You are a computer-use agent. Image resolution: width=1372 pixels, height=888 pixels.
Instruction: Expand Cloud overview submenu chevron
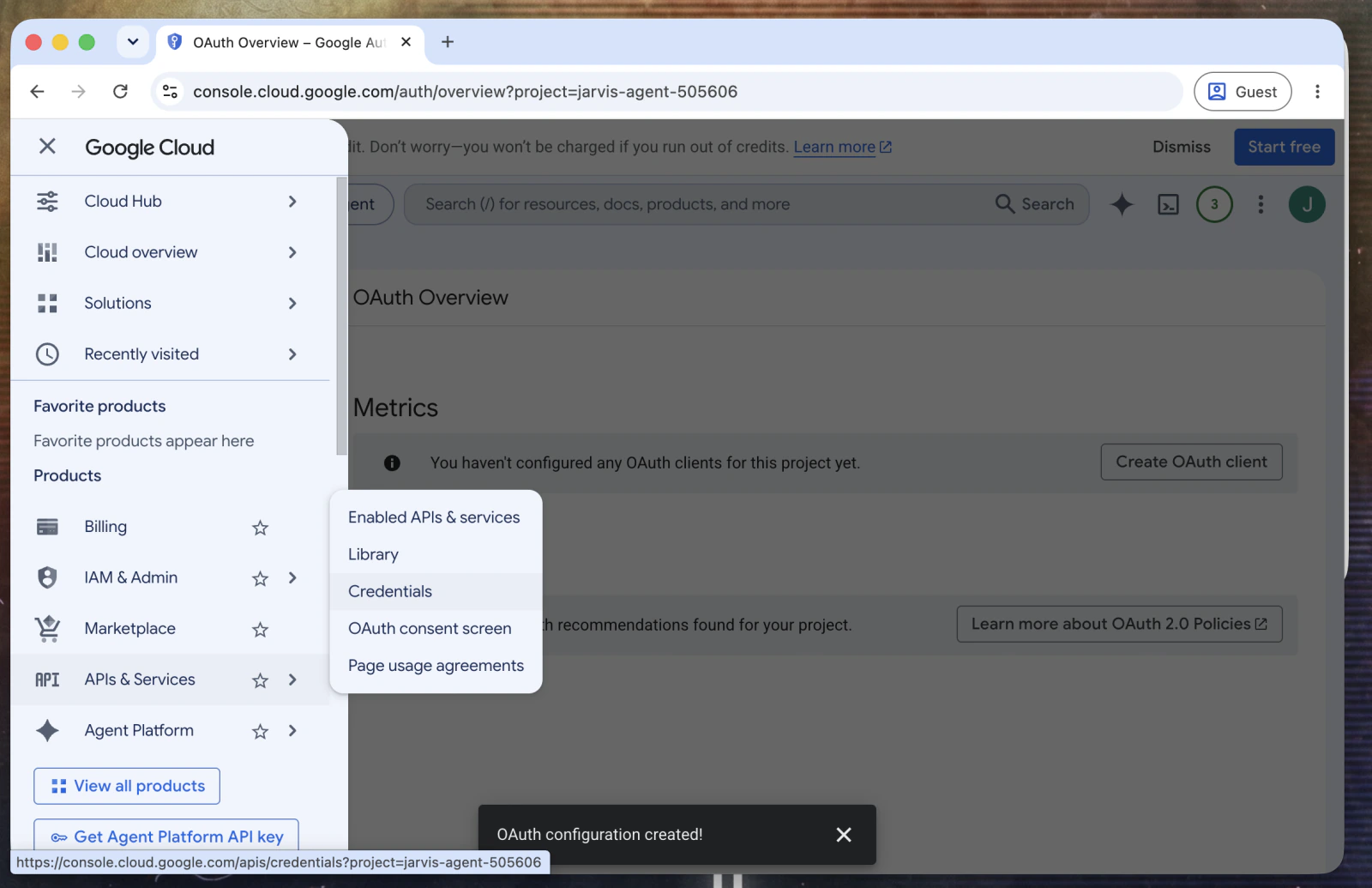pyautogui.click(x=292, y=252)
